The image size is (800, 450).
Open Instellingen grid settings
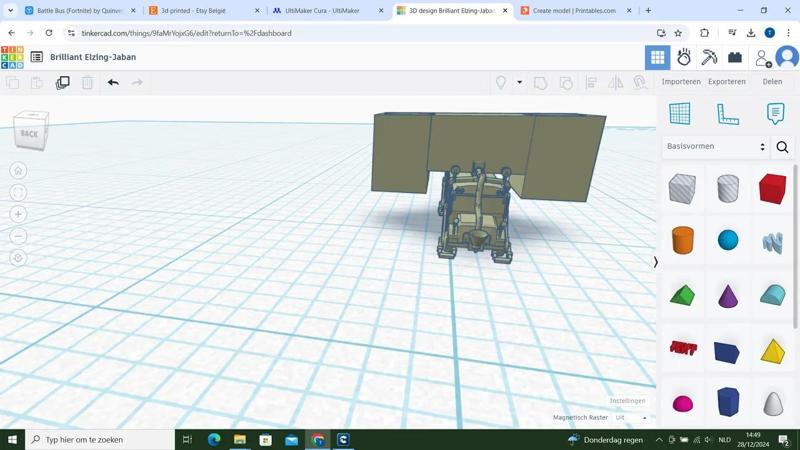point(627,401)
